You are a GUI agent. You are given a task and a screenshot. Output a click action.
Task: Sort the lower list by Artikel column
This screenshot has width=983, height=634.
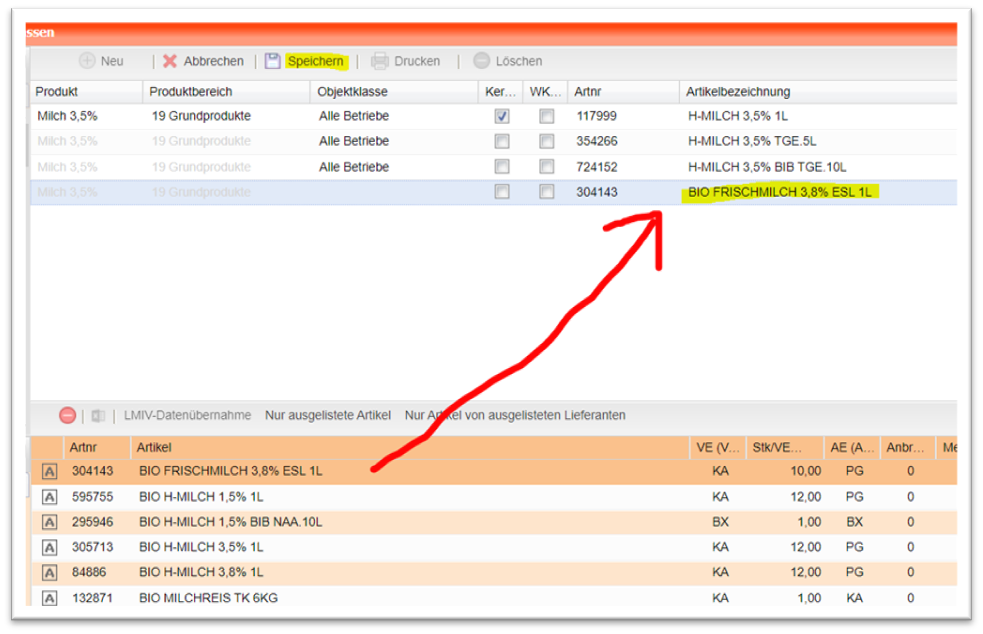pos(155,447)
